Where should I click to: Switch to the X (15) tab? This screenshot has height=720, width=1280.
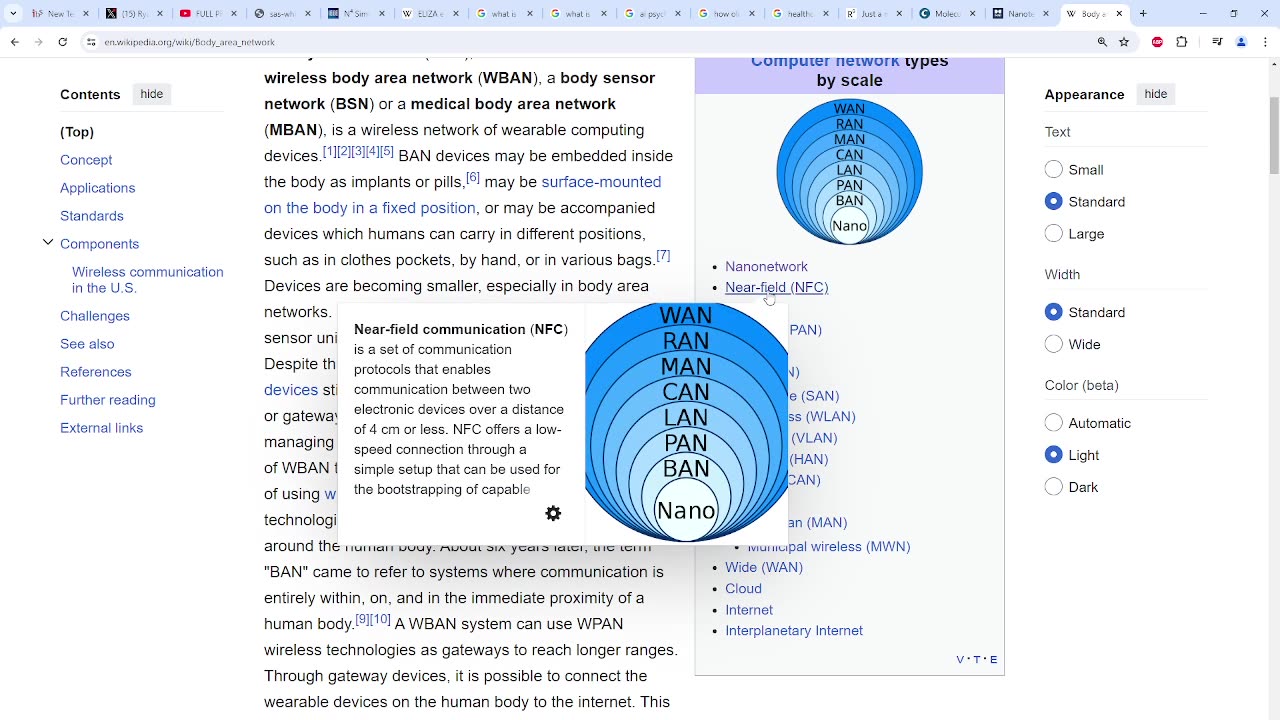pos(133,14)
